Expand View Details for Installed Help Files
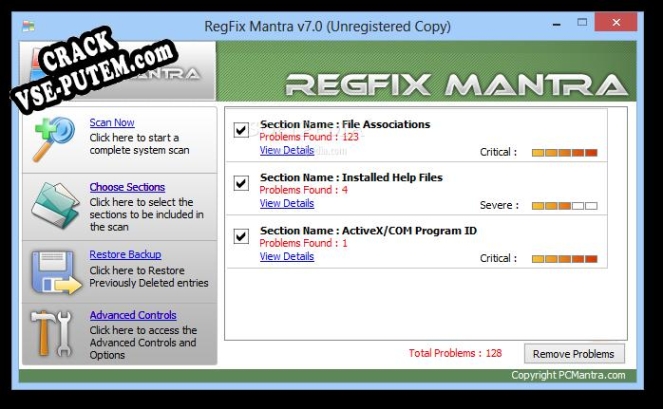The image size is (663, 409). click(286, 203)
